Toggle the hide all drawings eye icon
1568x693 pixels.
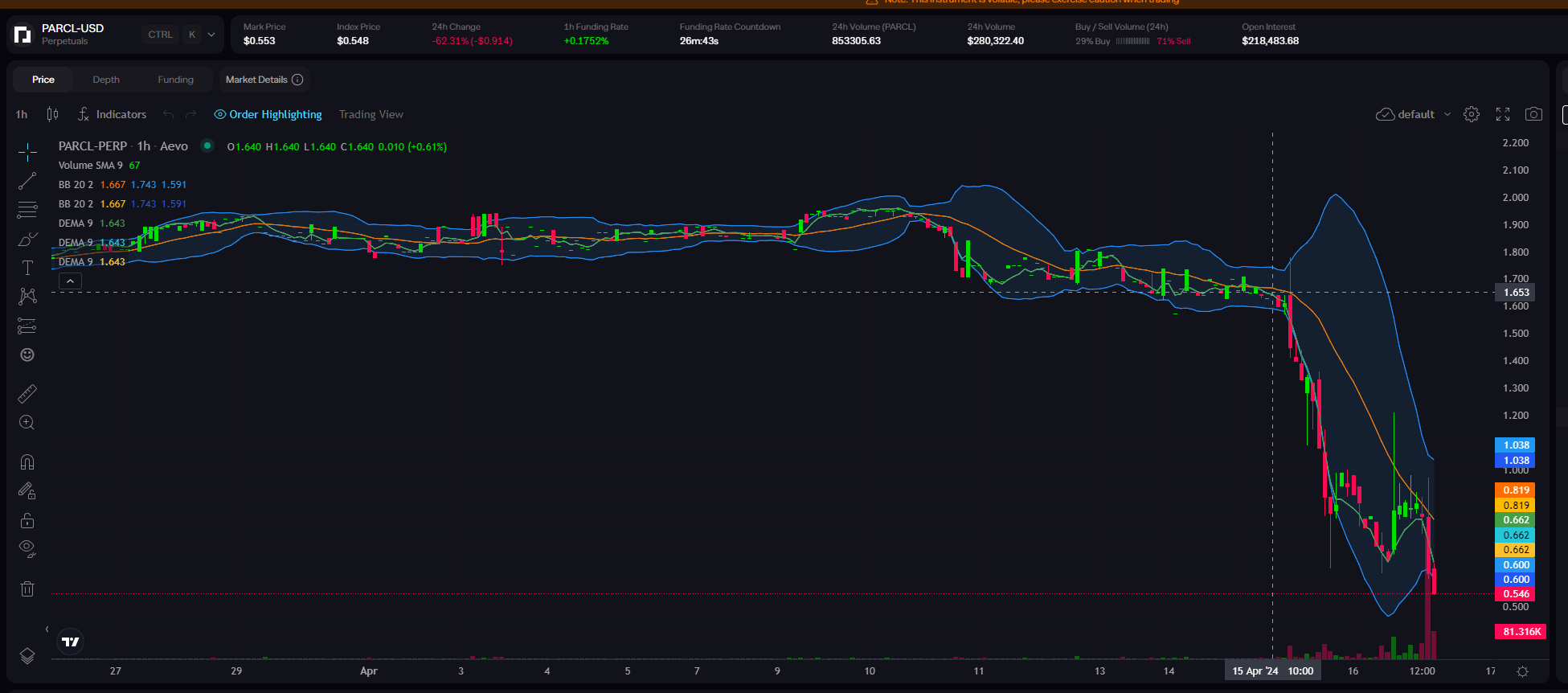click(27, 549)
